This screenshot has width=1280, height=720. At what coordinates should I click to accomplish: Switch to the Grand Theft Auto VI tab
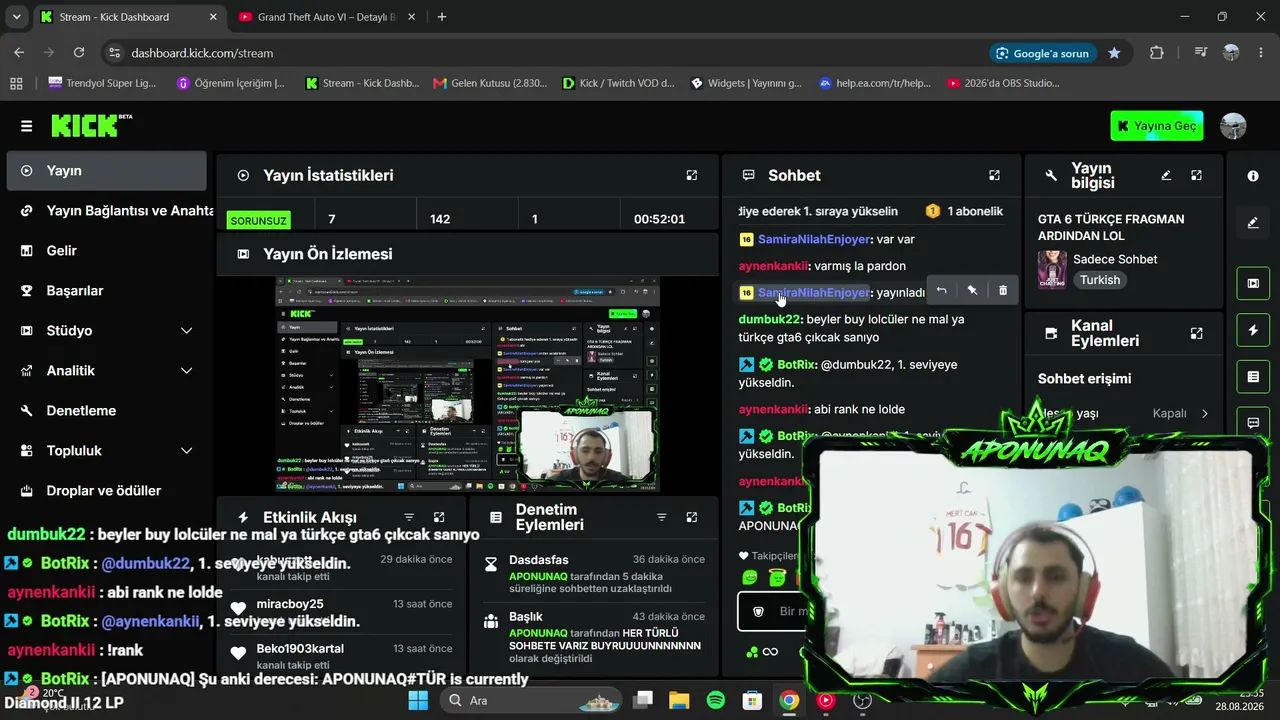(328, 17)
